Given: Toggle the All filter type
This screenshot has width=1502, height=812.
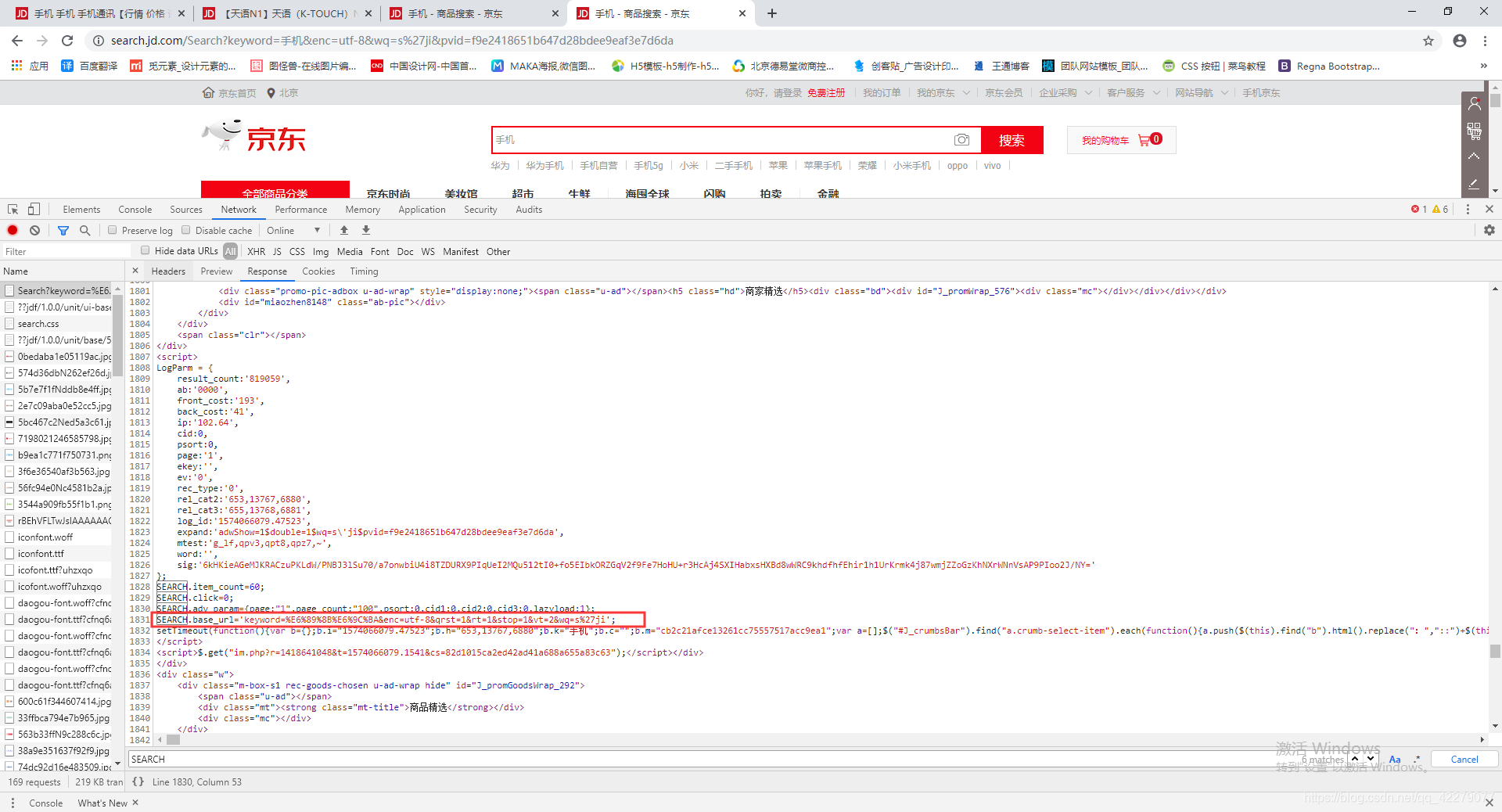Looking at the screenshot, I should tap(230, 251).
